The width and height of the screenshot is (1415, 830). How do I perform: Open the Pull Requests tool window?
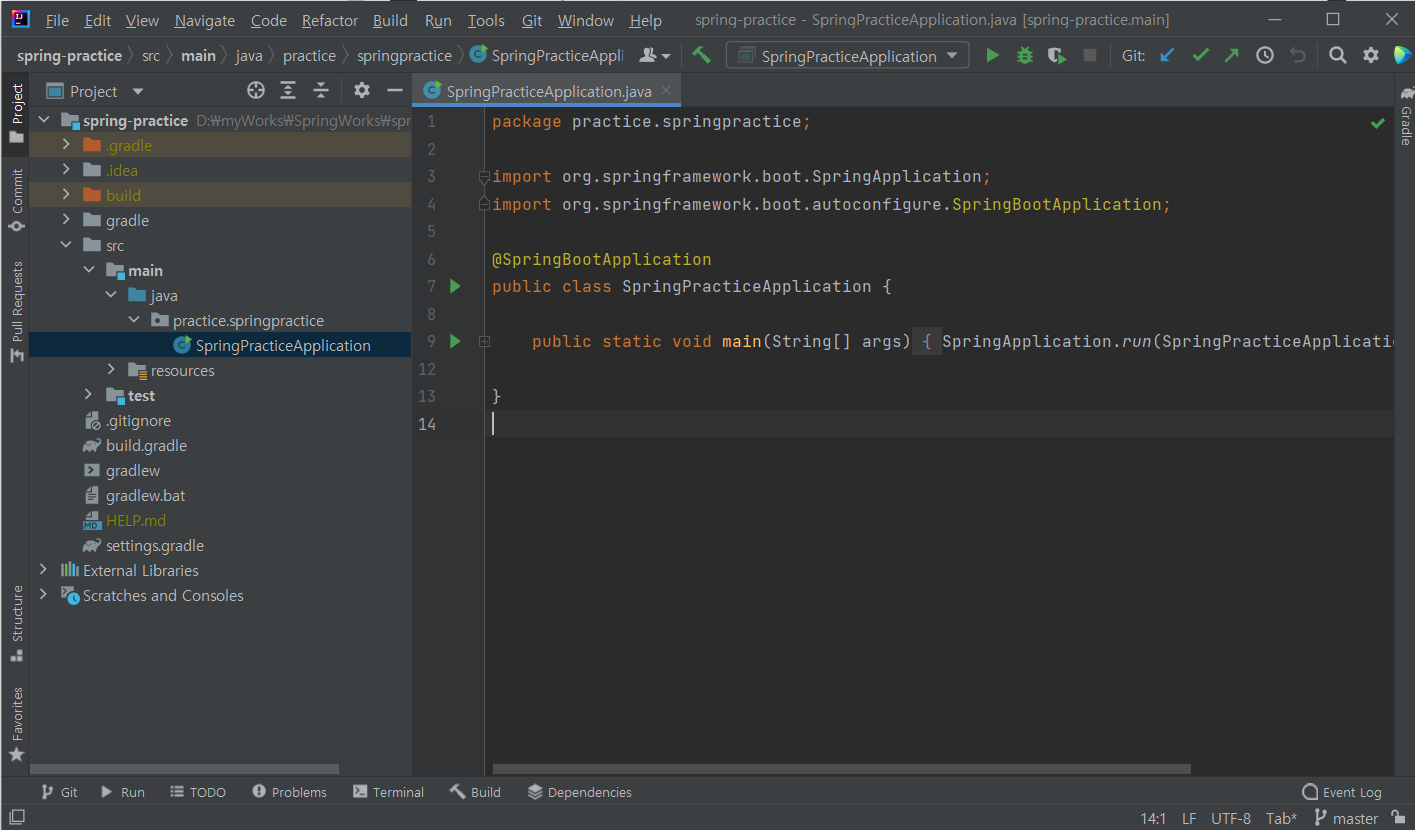pos(16,311)
